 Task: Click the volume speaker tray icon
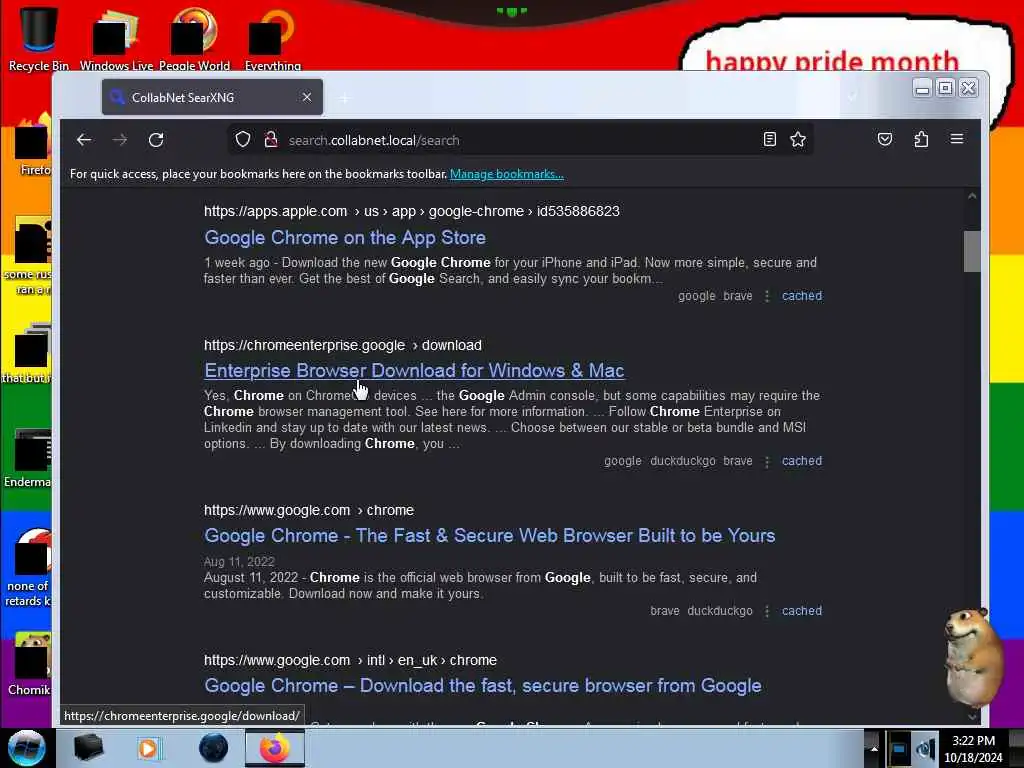(925, 748)
